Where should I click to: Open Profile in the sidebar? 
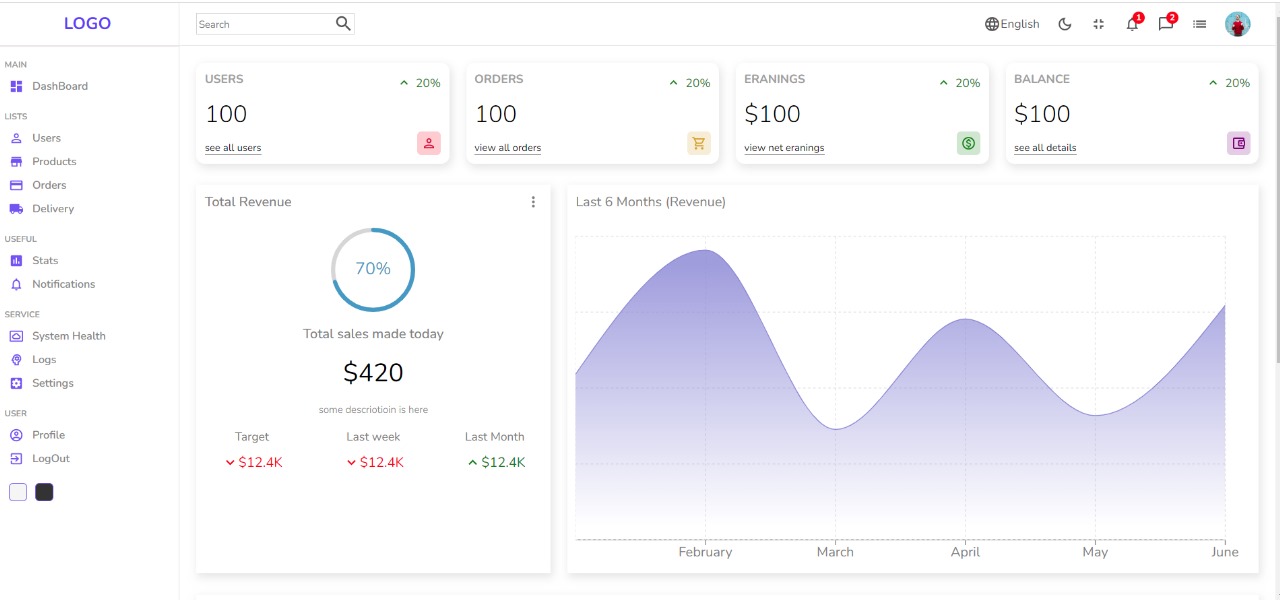point(48,435)
